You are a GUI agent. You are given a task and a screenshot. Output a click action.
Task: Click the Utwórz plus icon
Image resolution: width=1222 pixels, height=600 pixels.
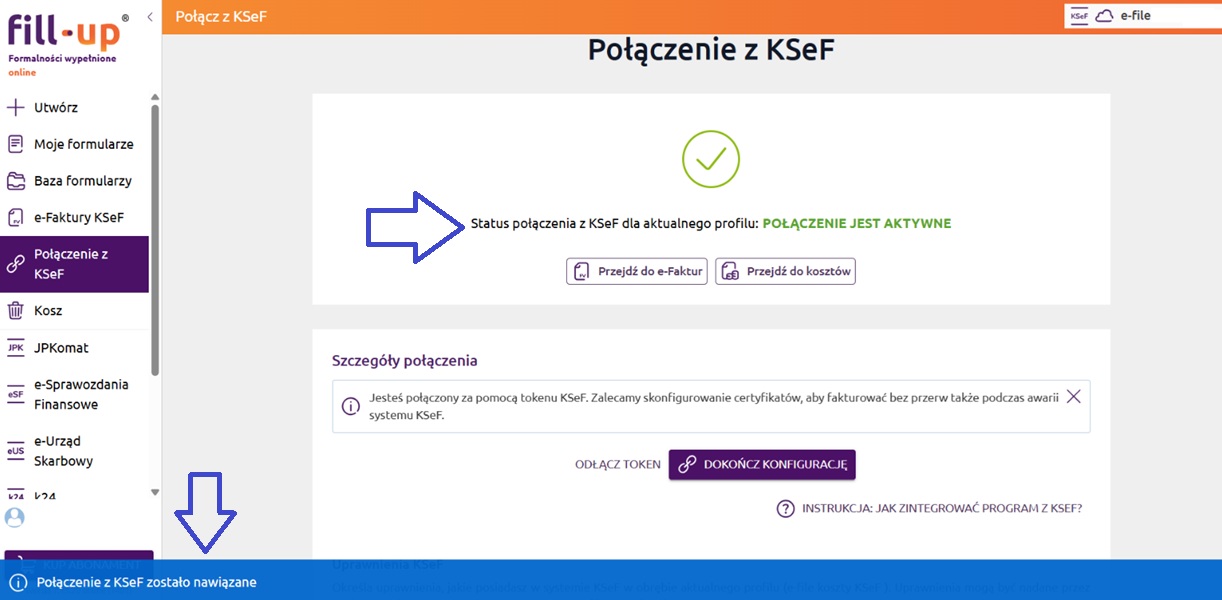pyautogui.click(x=15, y=107)
